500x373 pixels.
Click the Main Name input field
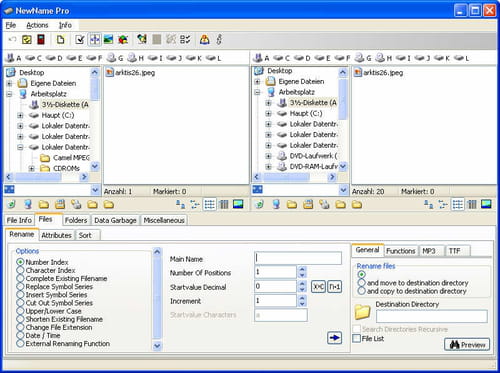coord(298,258)
